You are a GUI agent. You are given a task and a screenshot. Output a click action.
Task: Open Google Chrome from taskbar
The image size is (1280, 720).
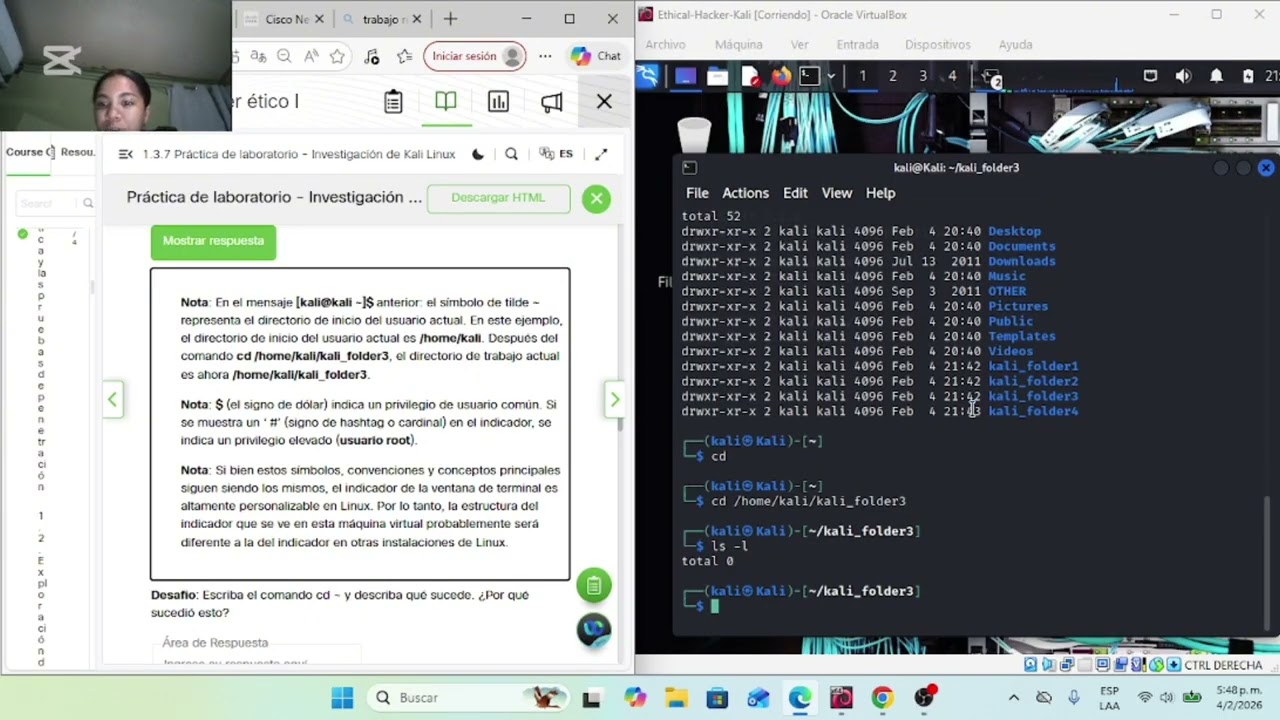click(882, 698)
